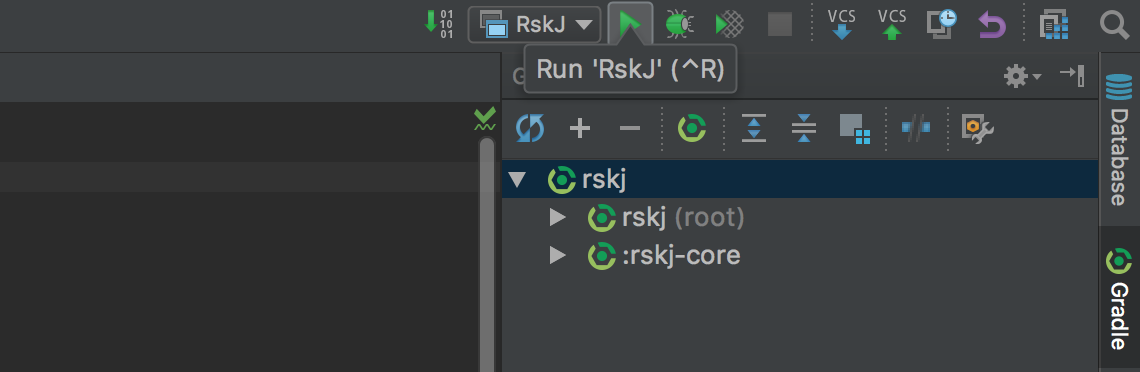Expand all Gradle tree nodes

click(x=754, y=129)
